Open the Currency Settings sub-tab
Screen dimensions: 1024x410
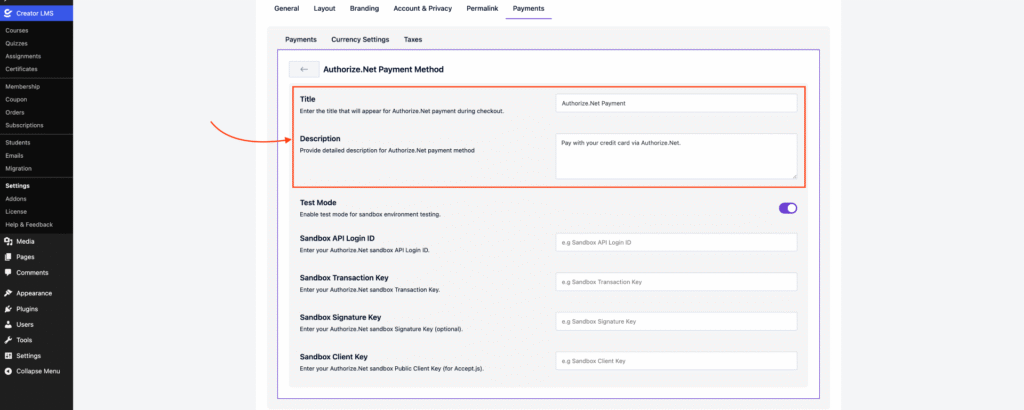(x=360, y=39)
